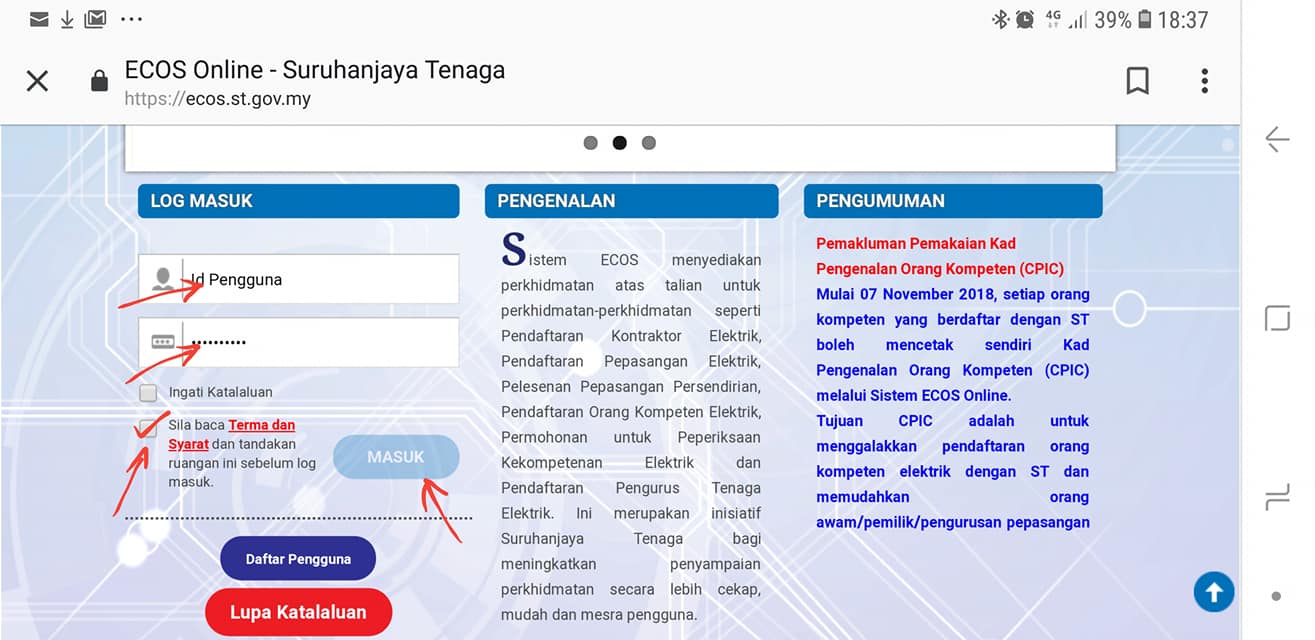Screen dimensions: 1315x640
Task: Tap the Android recent apps button
Action: click(x=1277, y=497)
